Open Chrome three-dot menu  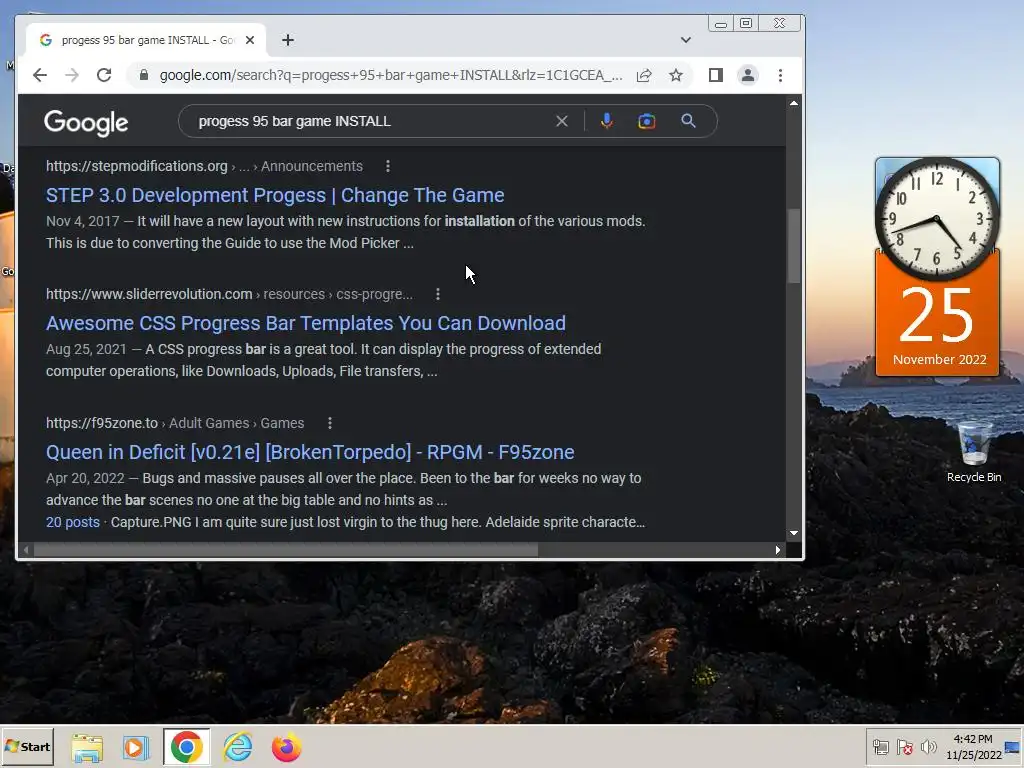click(x=780, y=75)
